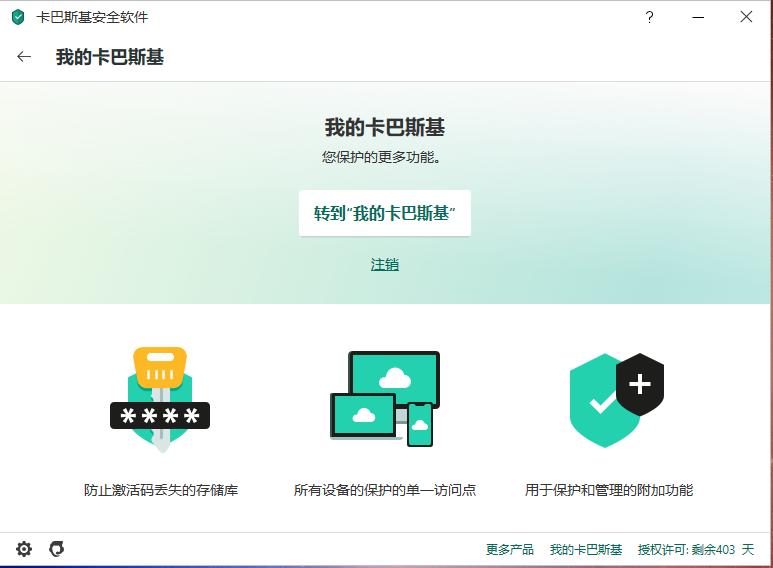Click 授权许可: 剩余403 天 license status
Screen dimensions: 773x568
pos(696,549)
